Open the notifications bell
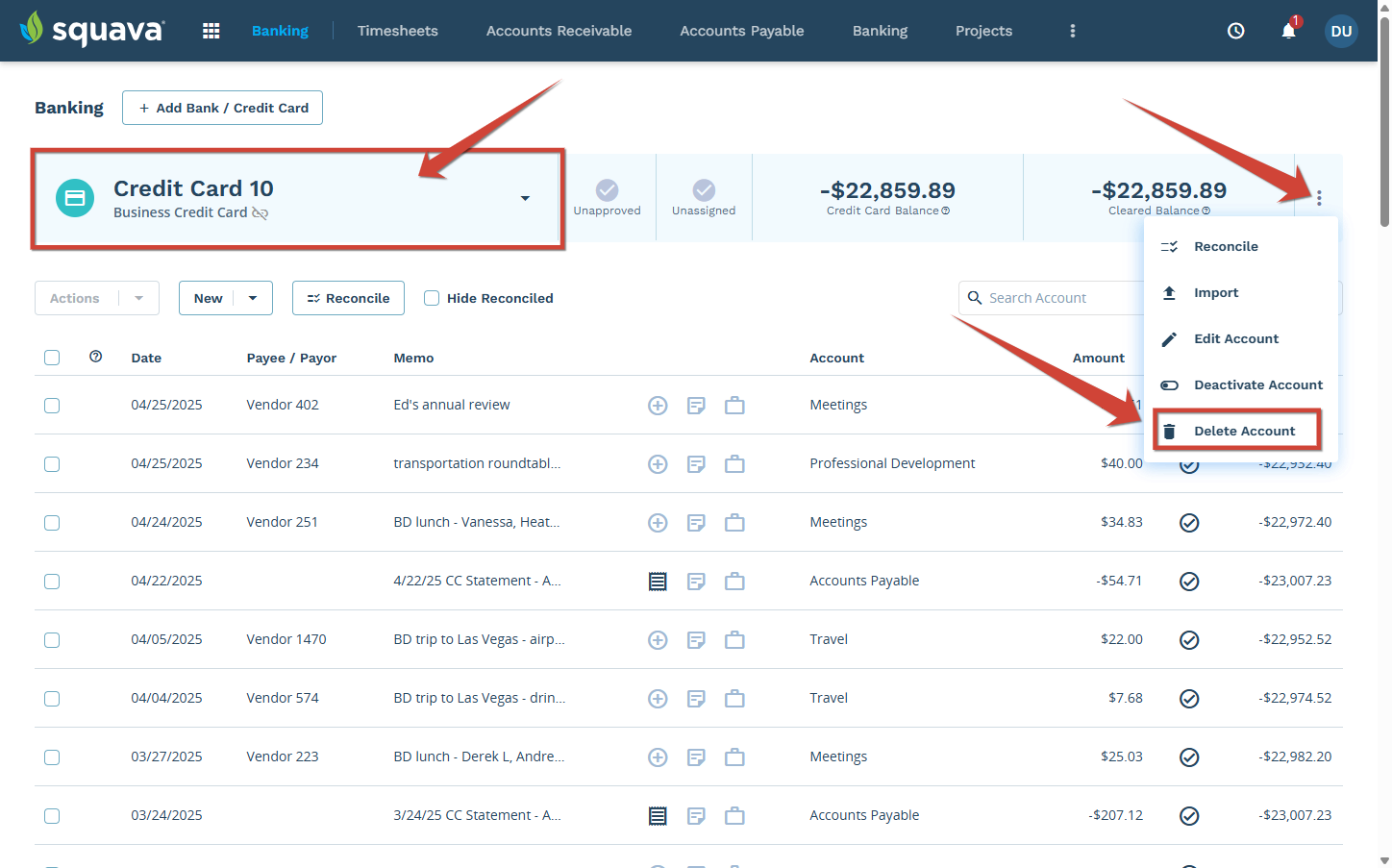 click(x=1288, y=31)
